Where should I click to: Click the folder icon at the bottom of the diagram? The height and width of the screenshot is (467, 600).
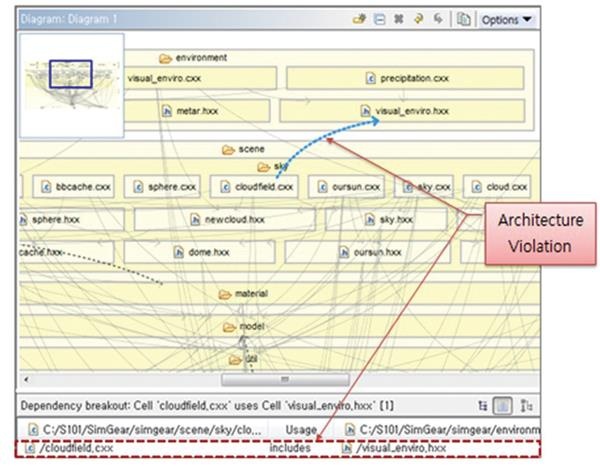coord(235,360)
